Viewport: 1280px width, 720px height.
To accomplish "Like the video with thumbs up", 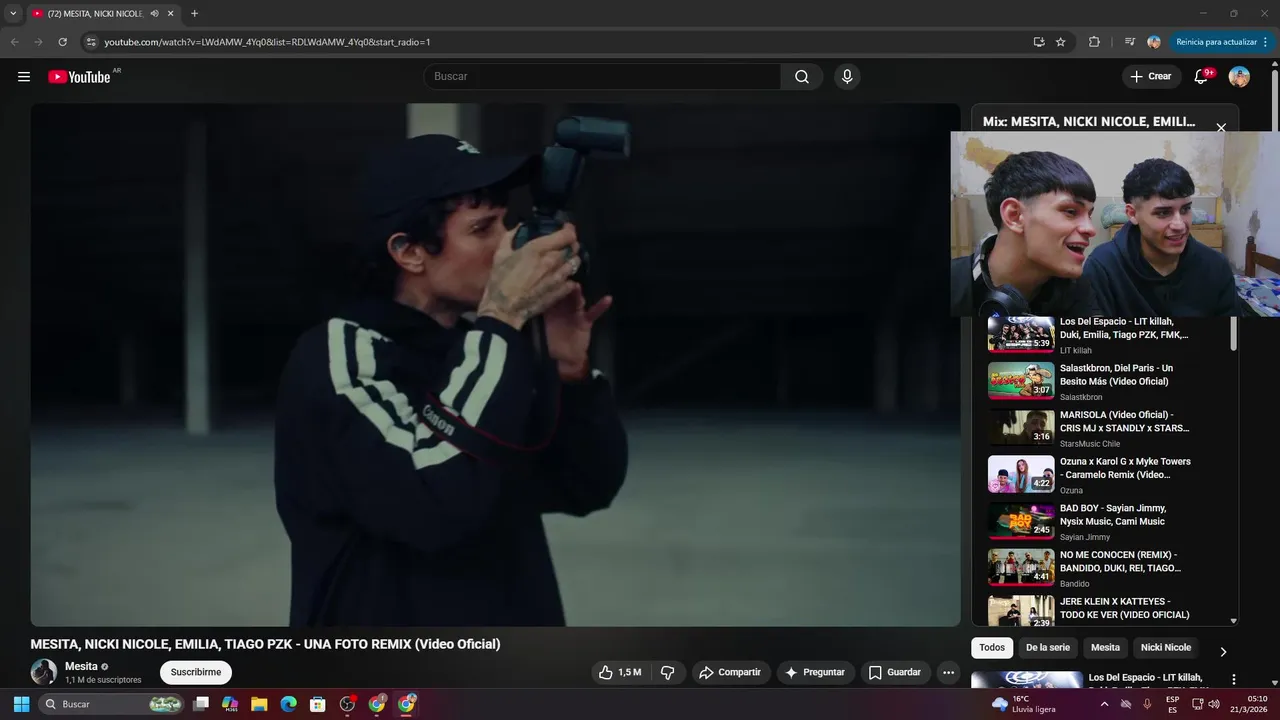I will coord(620,673).
